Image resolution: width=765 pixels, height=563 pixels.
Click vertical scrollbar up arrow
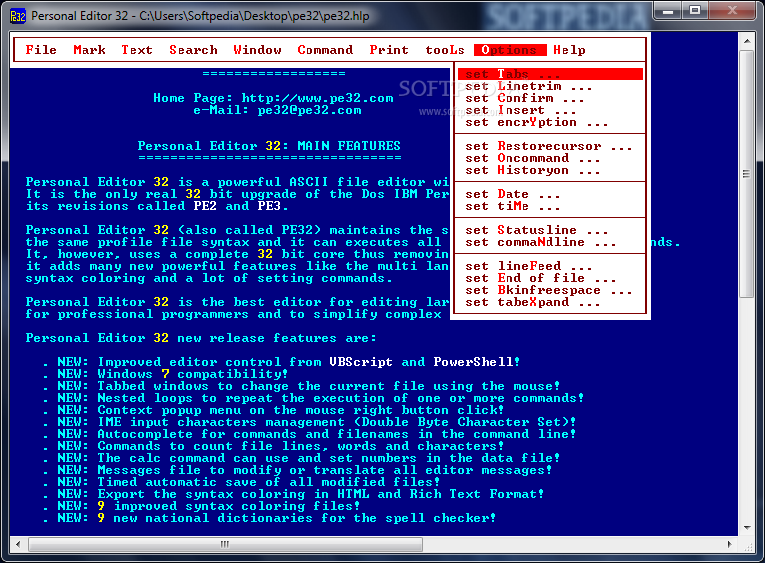[747, 41]
